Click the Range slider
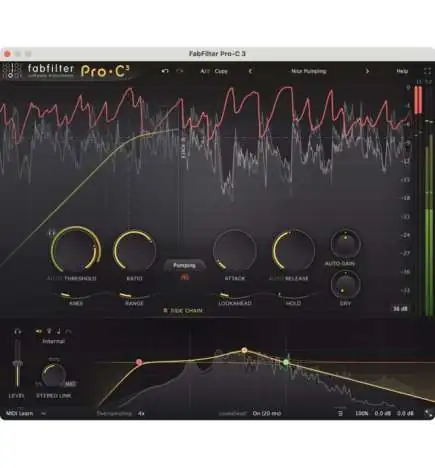This screenshot has width=435, height=468. pyautogui.click(x=134, y=296)
